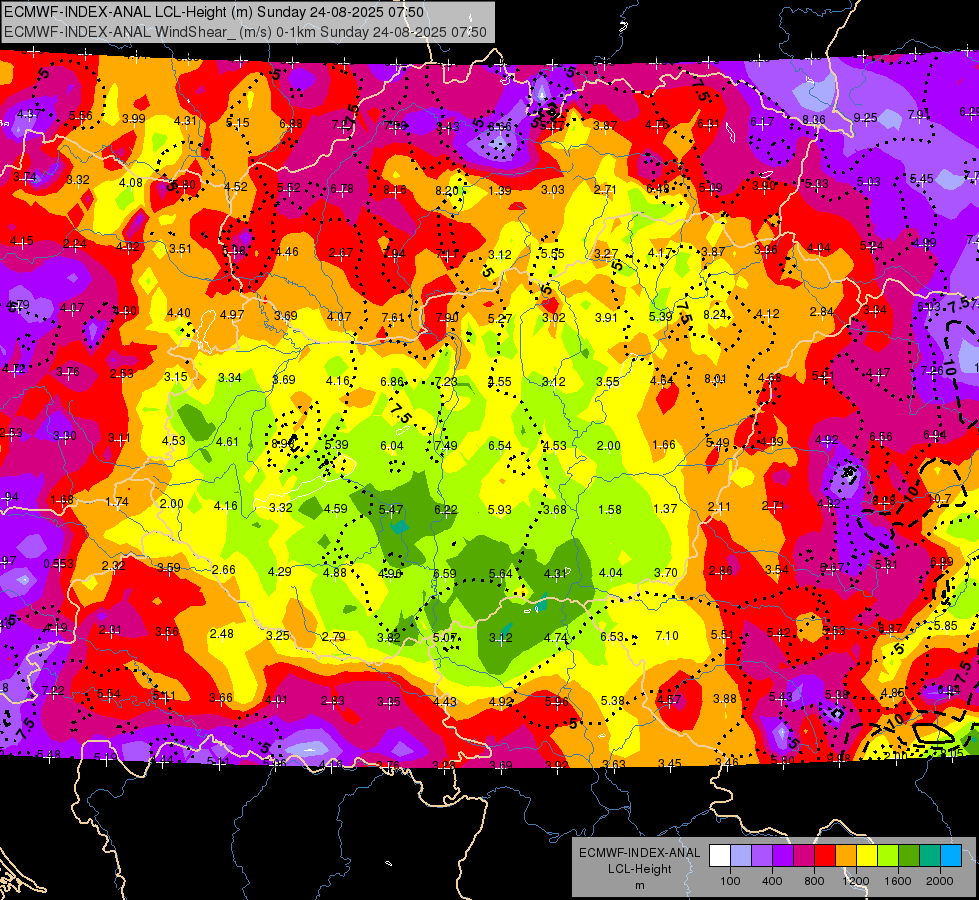Screen dimensions: 979x900
Task: Click the wind shear value 3.34
Action: (x=230, y=377)
